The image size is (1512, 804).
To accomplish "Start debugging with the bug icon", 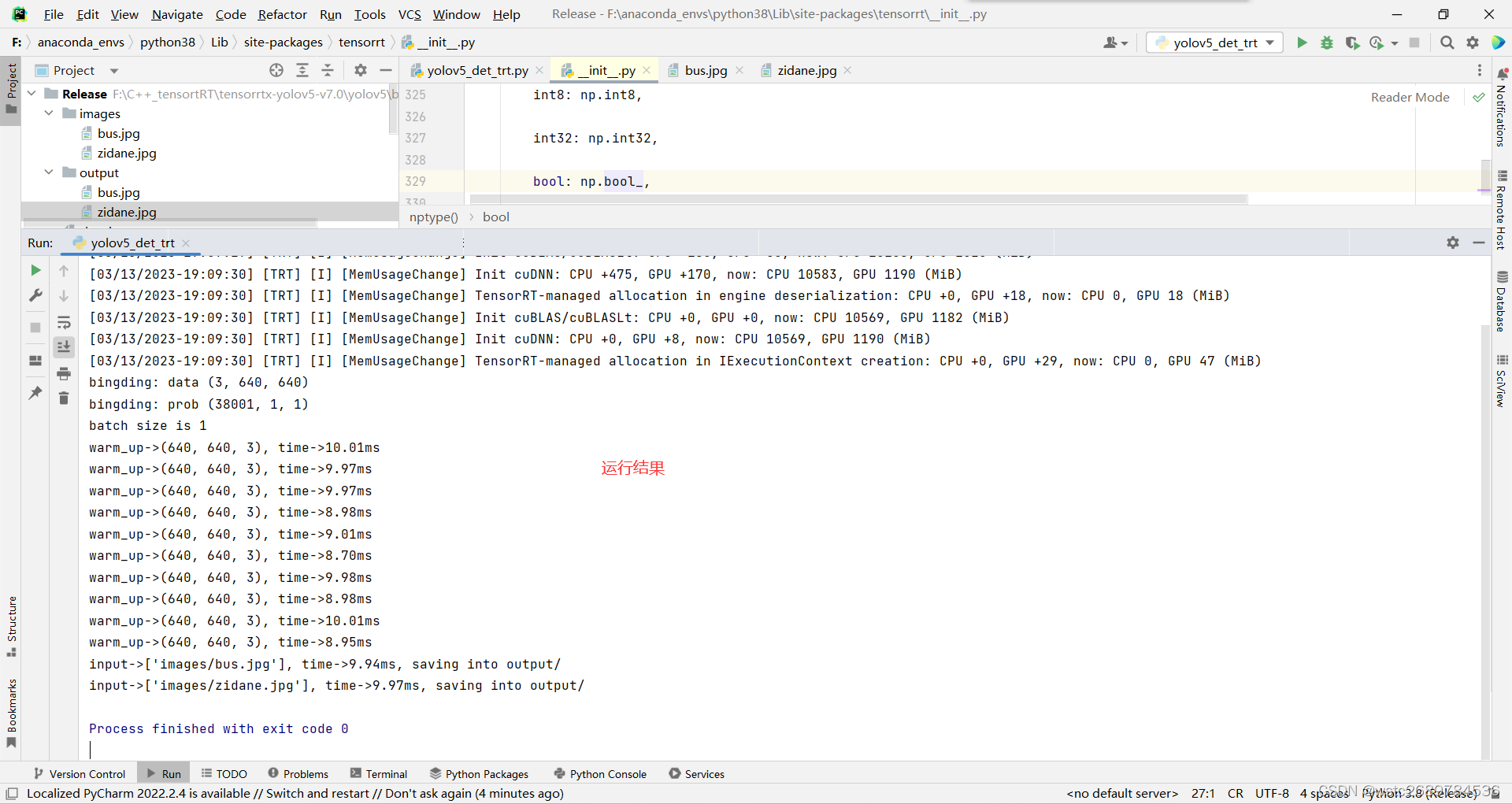I will coord(1327,43).
